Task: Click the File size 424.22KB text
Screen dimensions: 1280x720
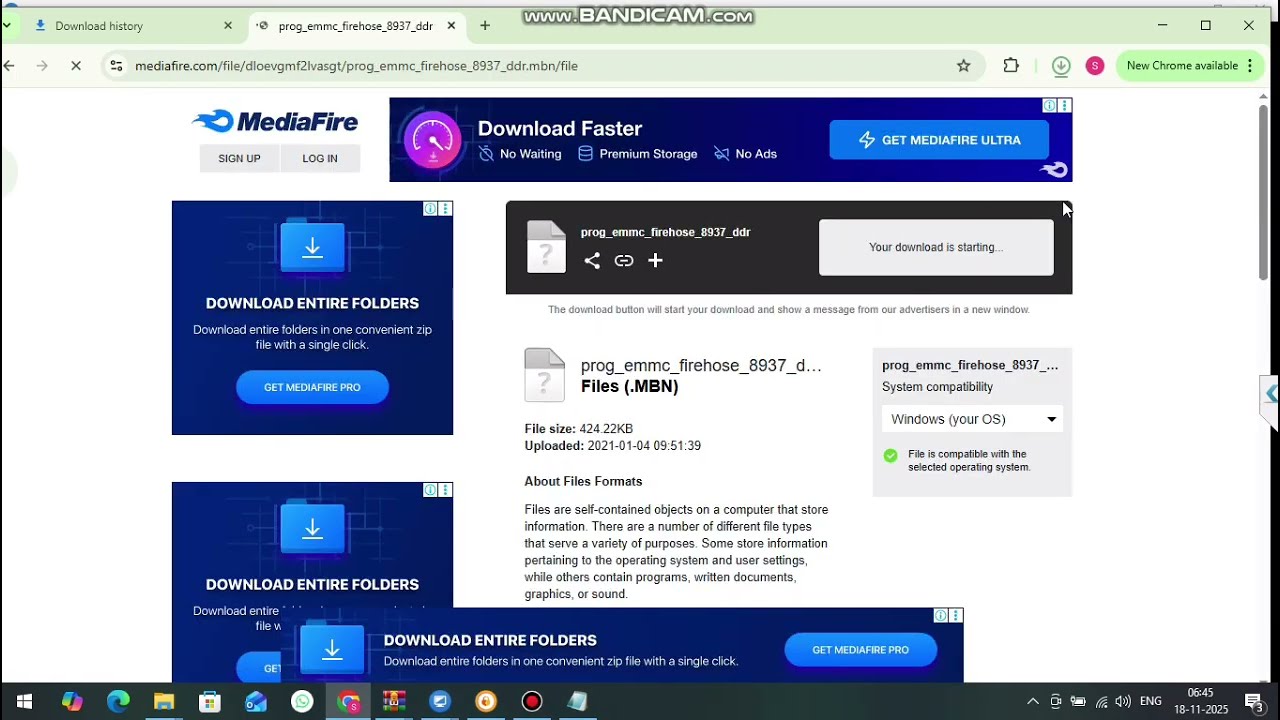Action: 579,429
